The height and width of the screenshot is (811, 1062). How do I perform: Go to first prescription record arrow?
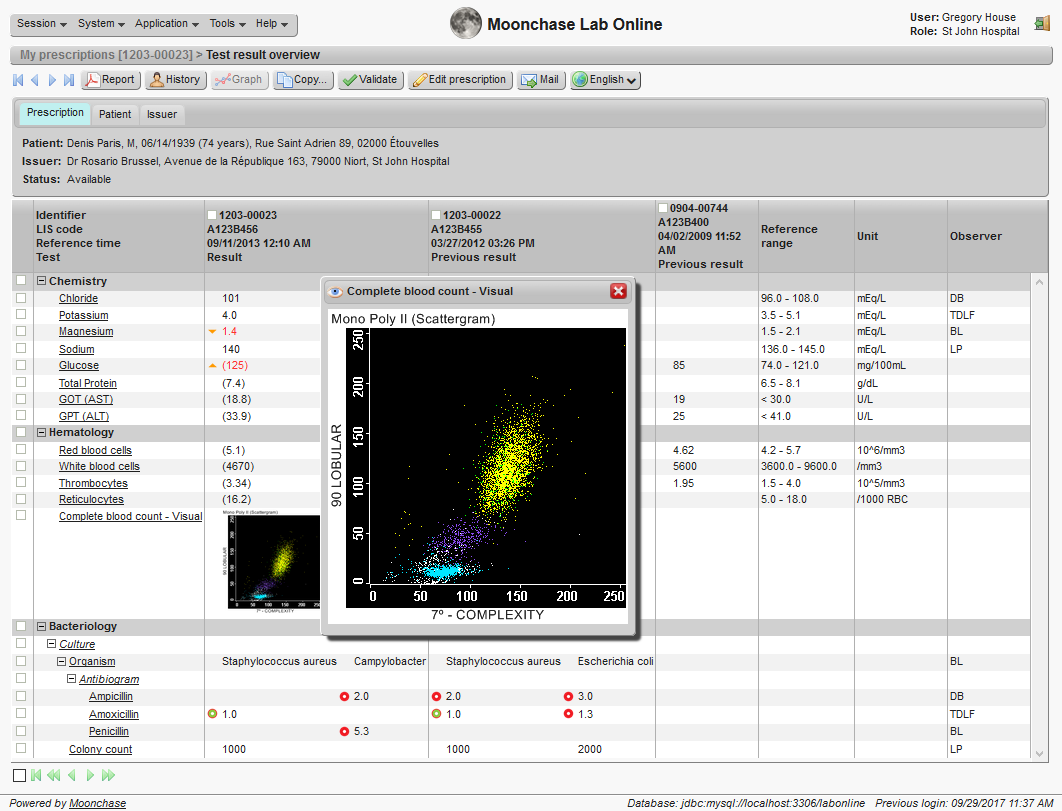click(18, 80)
